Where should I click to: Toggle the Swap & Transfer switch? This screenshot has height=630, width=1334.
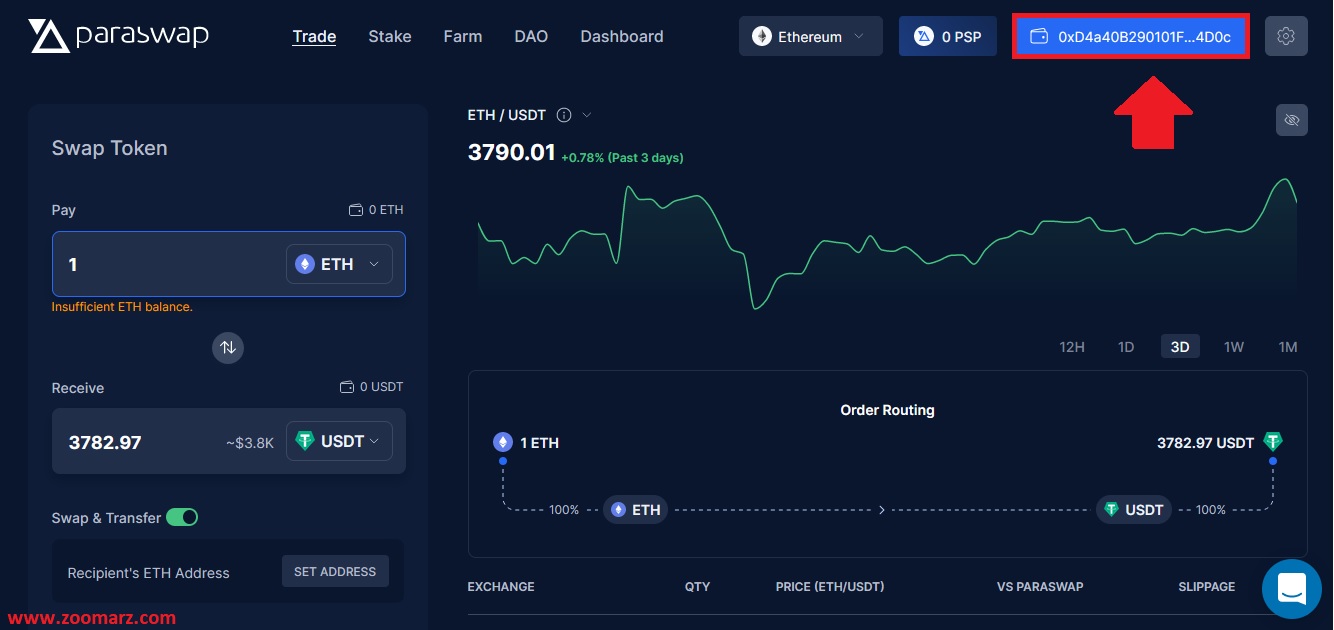pos(182,517)
